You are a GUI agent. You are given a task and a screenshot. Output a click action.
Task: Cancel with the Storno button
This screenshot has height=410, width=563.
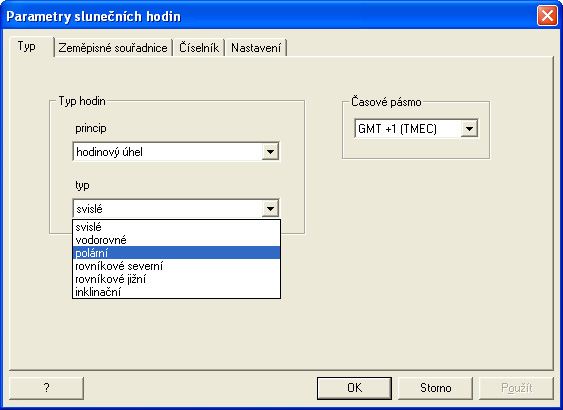[x=436, y=388]
